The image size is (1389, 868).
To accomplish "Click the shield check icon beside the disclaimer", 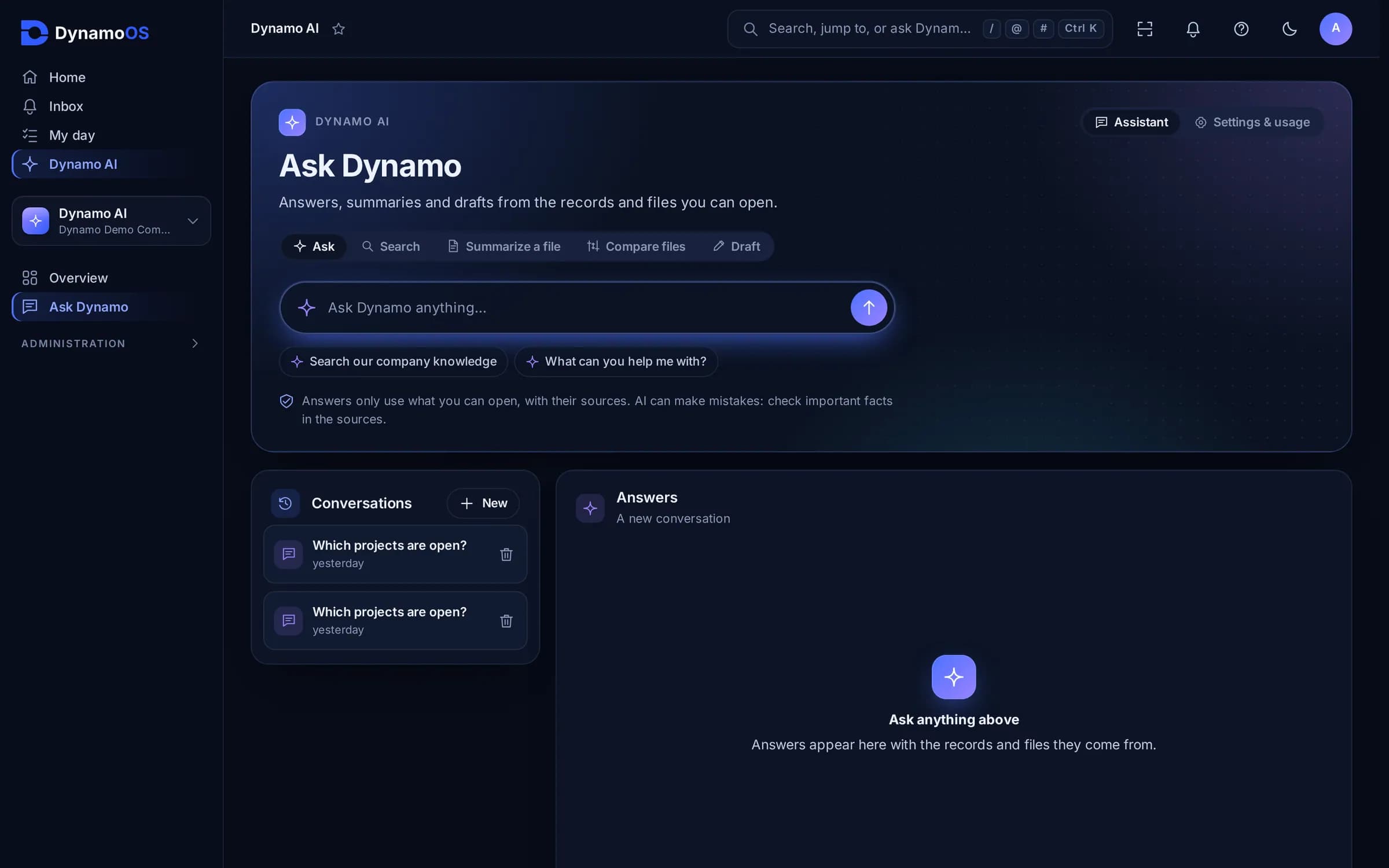I will pos(286,401).
